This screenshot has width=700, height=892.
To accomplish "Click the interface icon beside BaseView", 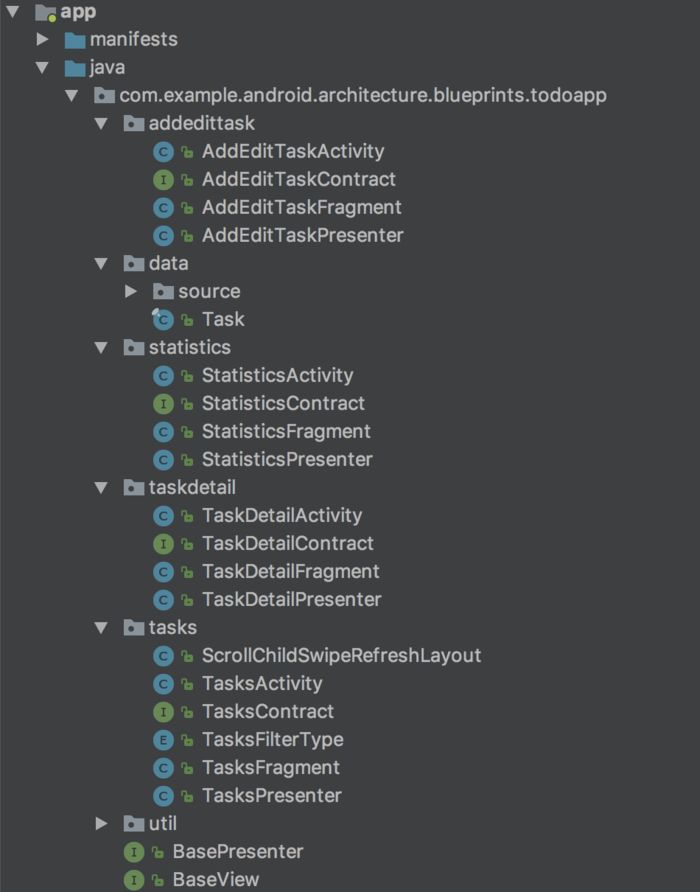I will point(133,880).
